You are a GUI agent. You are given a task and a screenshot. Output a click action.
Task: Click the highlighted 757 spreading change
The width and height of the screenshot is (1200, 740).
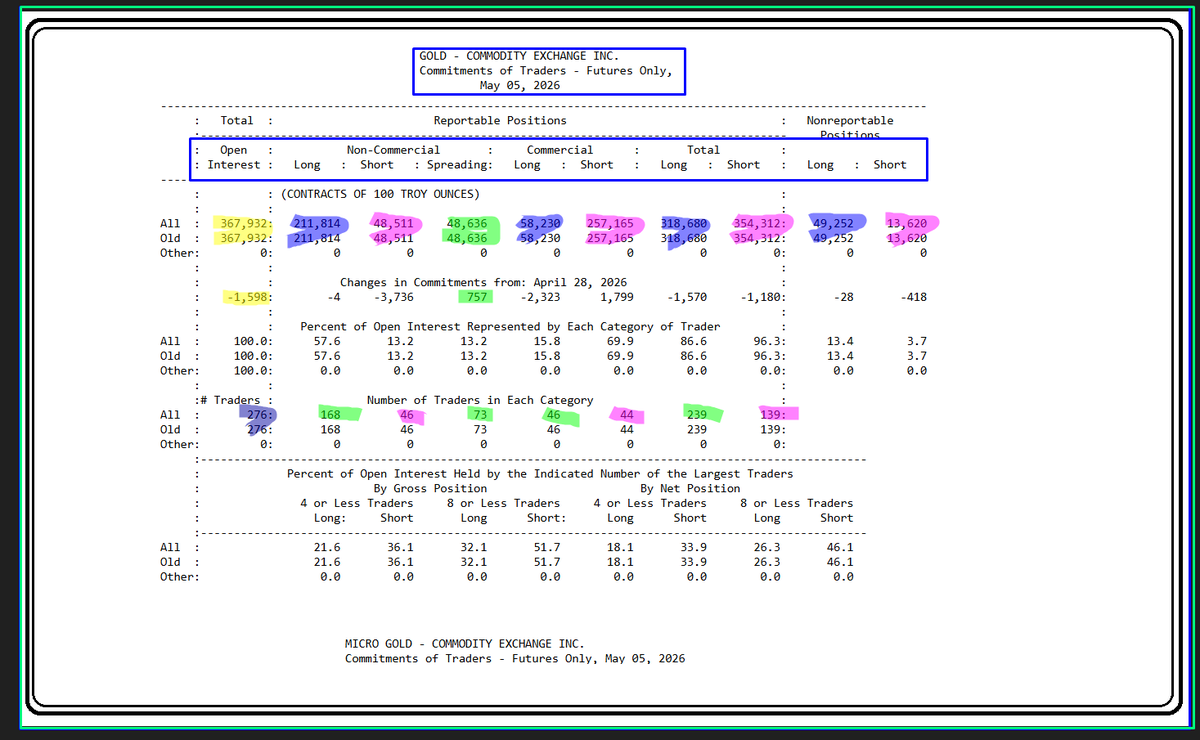point(477,297)
